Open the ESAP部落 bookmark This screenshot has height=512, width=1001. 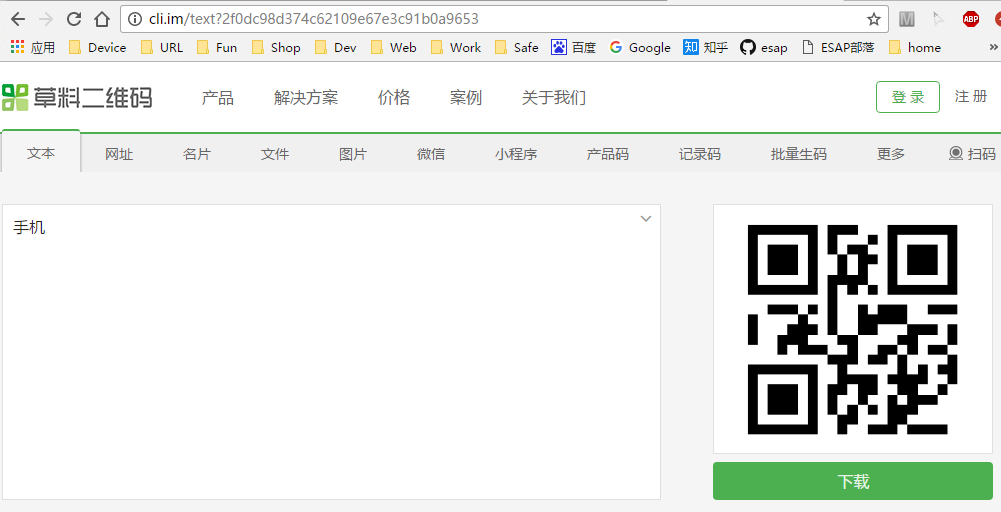coord(838,47)
